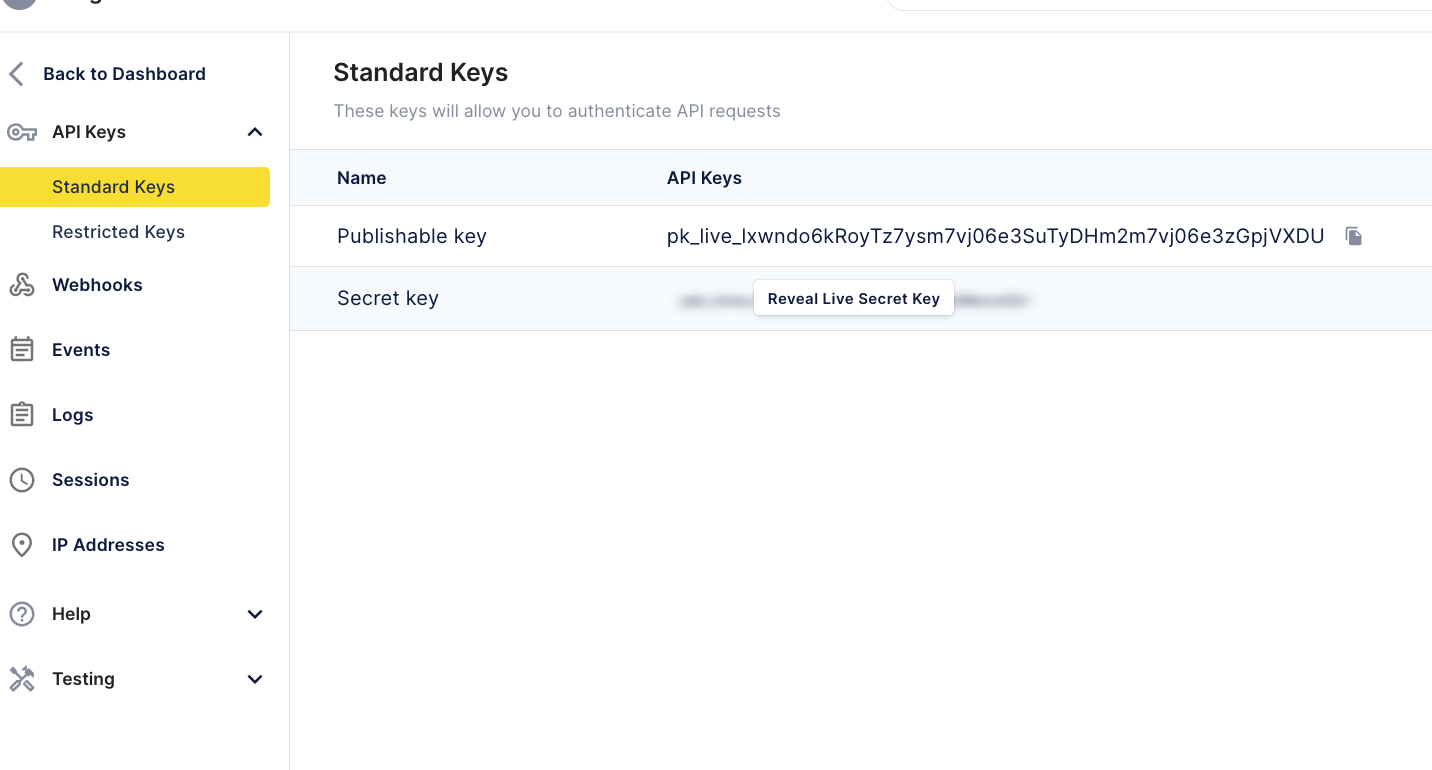Click the Testing hammer icon
The width and height of the screenshot is (1432, 770).
[x=21, y=678]
